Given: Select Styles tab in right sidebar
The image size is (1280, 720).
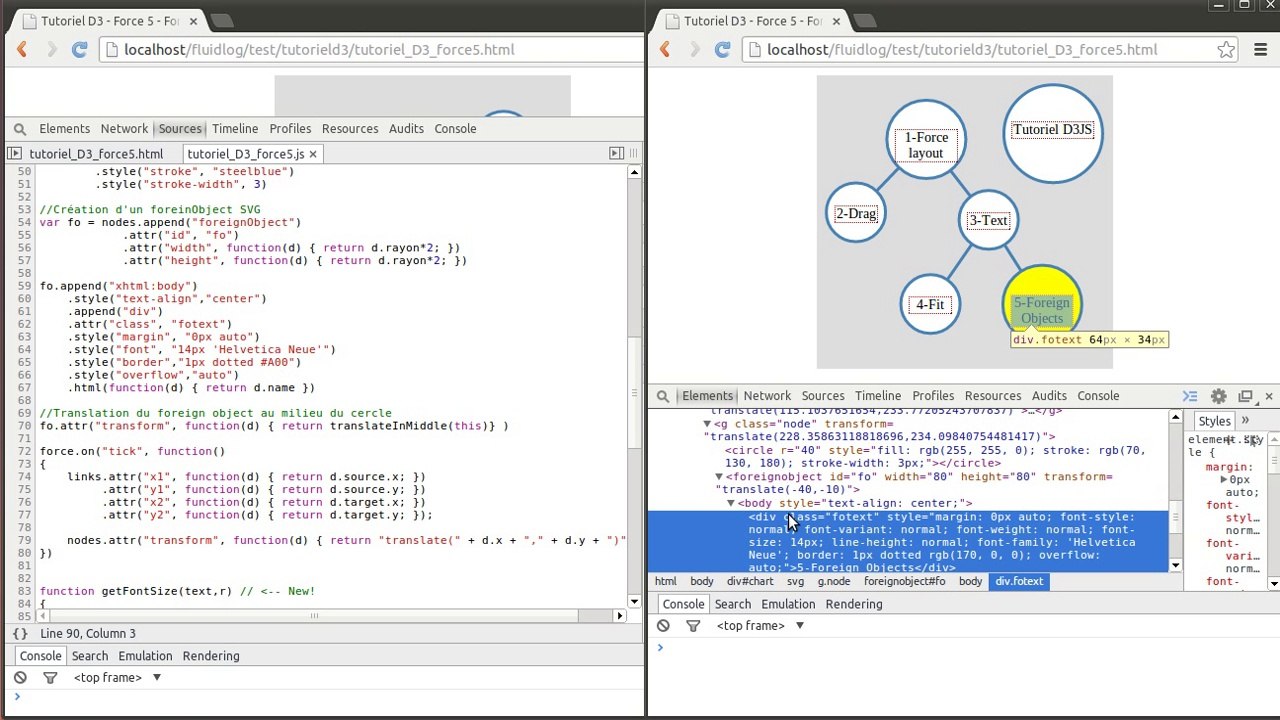Looking at the screenshot, I should [x=1214, y=421].
